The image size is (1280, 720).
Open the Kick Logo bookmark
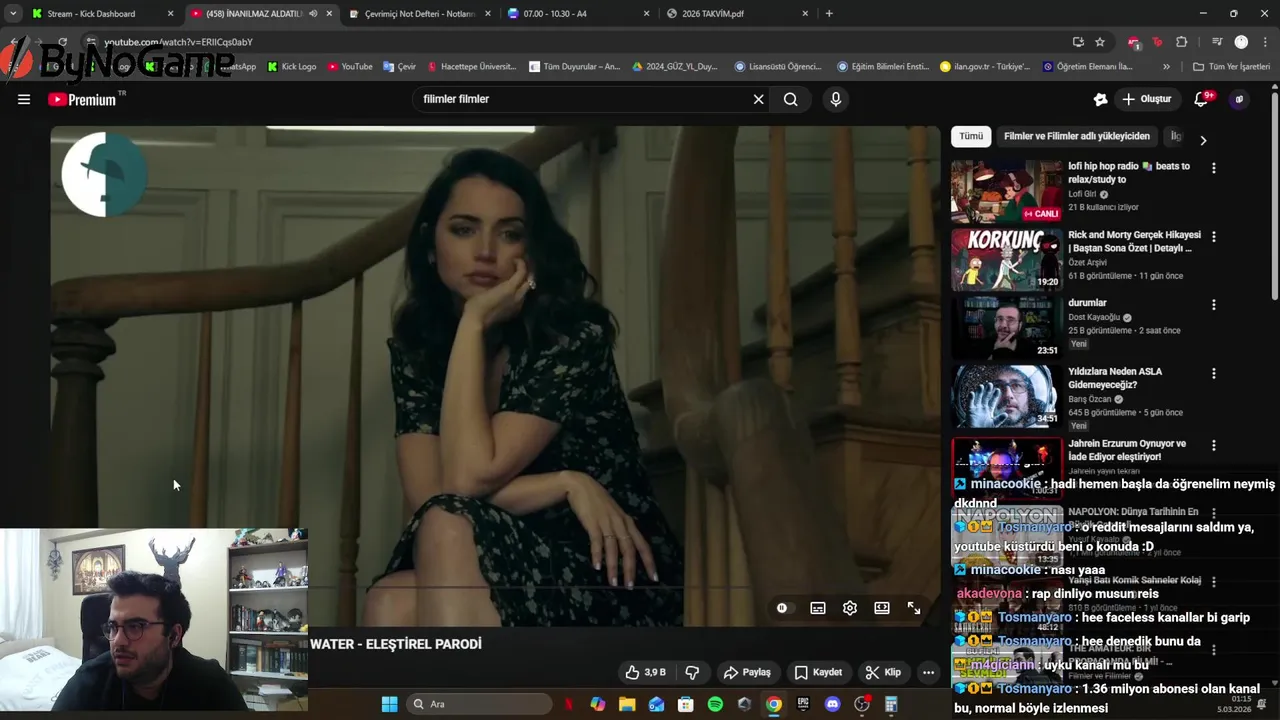pos(291,67)
